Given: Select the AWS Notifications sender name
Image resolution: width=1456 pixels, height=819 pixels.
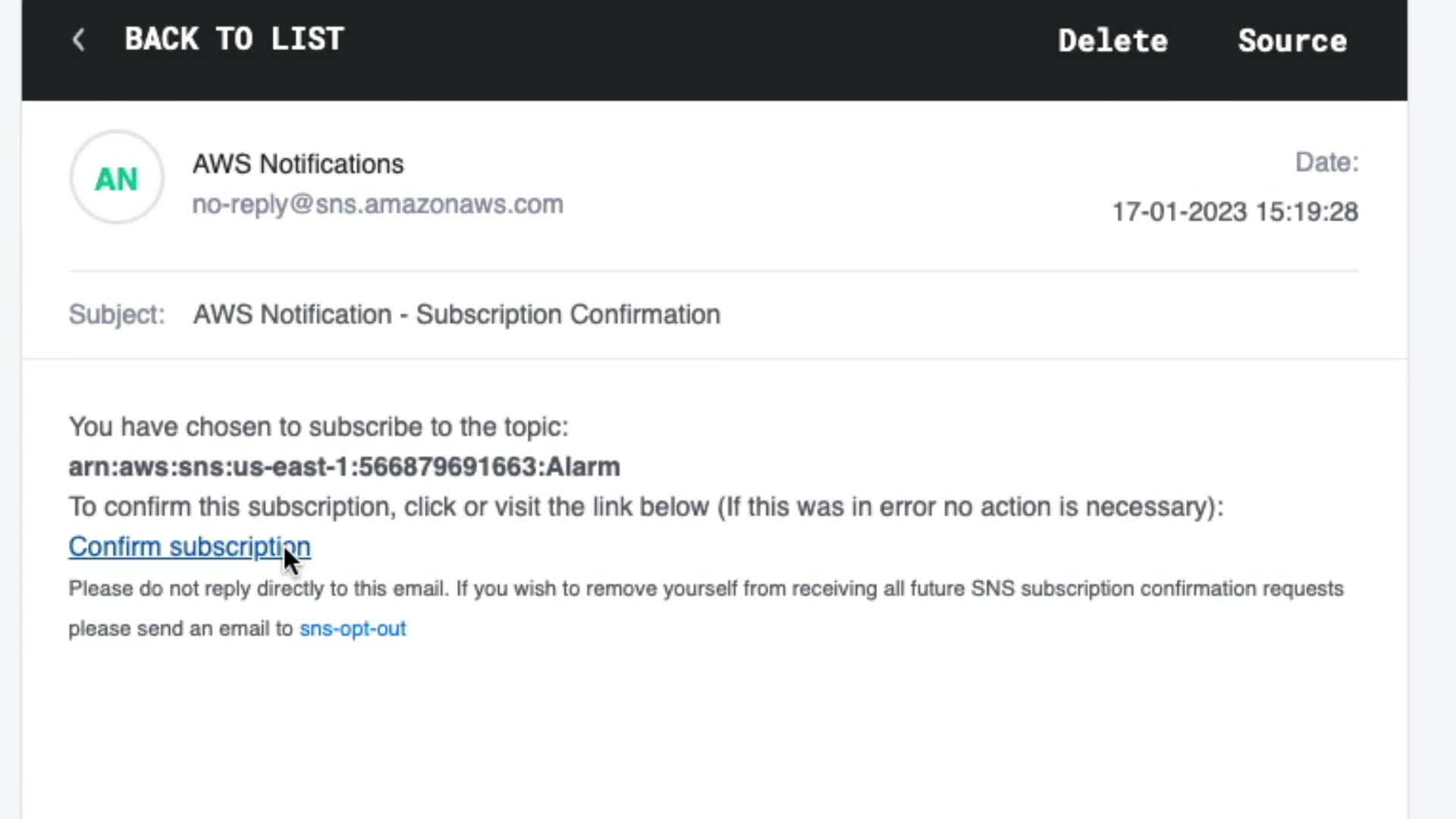Looking at the screenshot, I should (x=298, y=164).
